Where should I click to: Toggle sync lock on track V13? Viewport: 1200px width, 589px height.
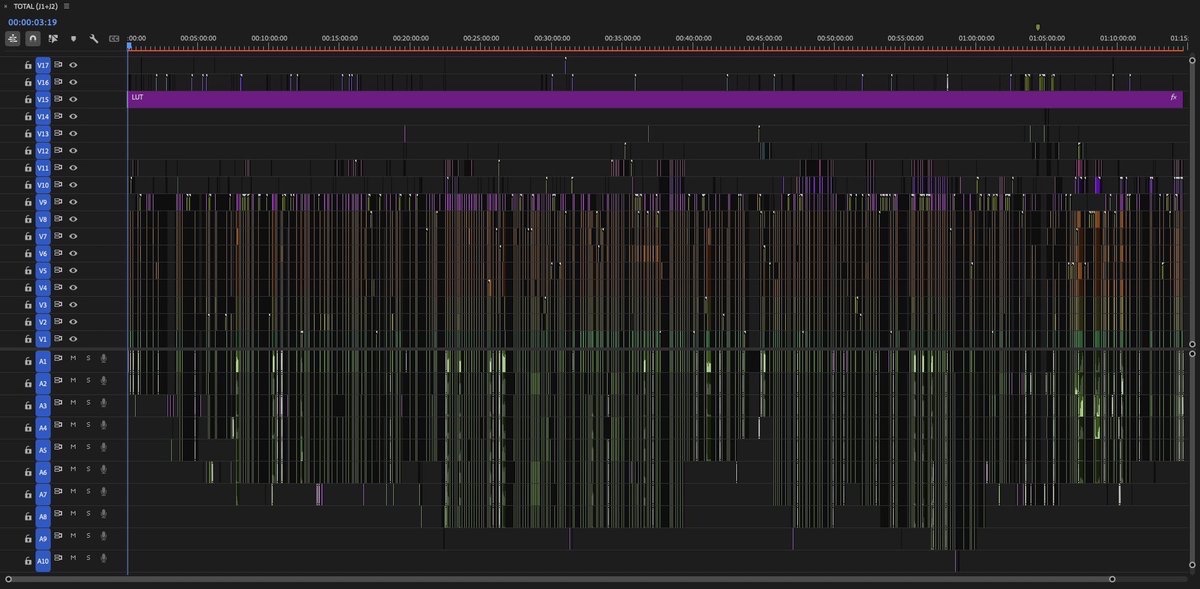tap(58, 133)
